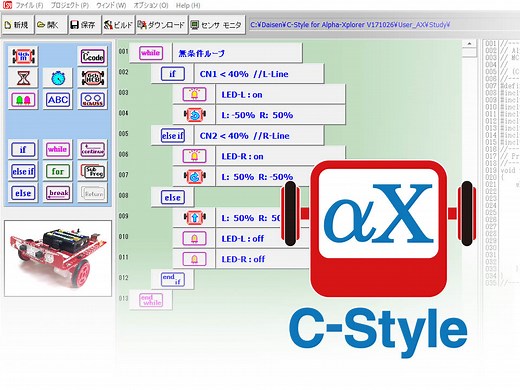The width and height of the screenshot is (520, 390).
Task: Click the app logo in title bar
Action: tap(7, 5)
